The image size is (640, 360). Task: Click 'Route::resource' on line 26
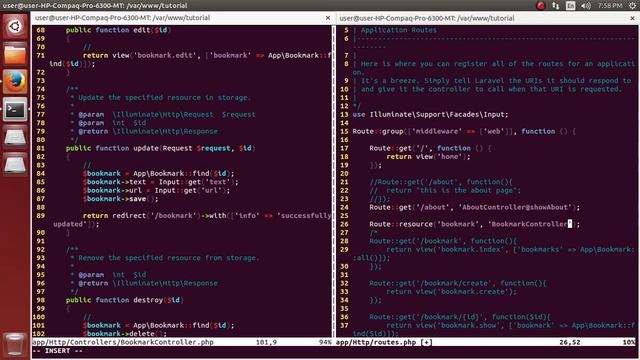tap(401, 224)
